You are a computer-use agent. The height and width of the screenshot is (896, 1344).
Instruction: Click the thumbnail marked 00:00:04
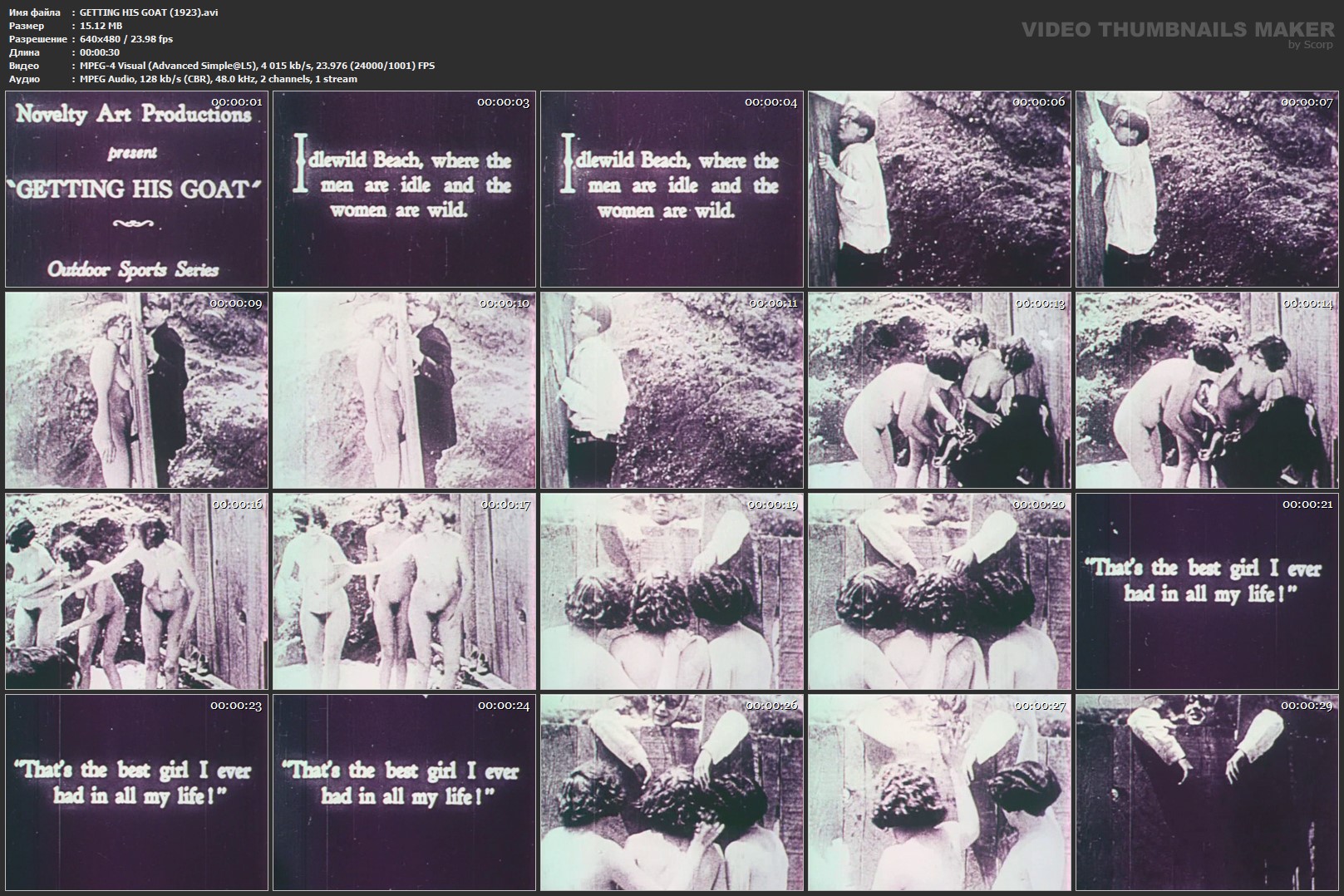672,190
